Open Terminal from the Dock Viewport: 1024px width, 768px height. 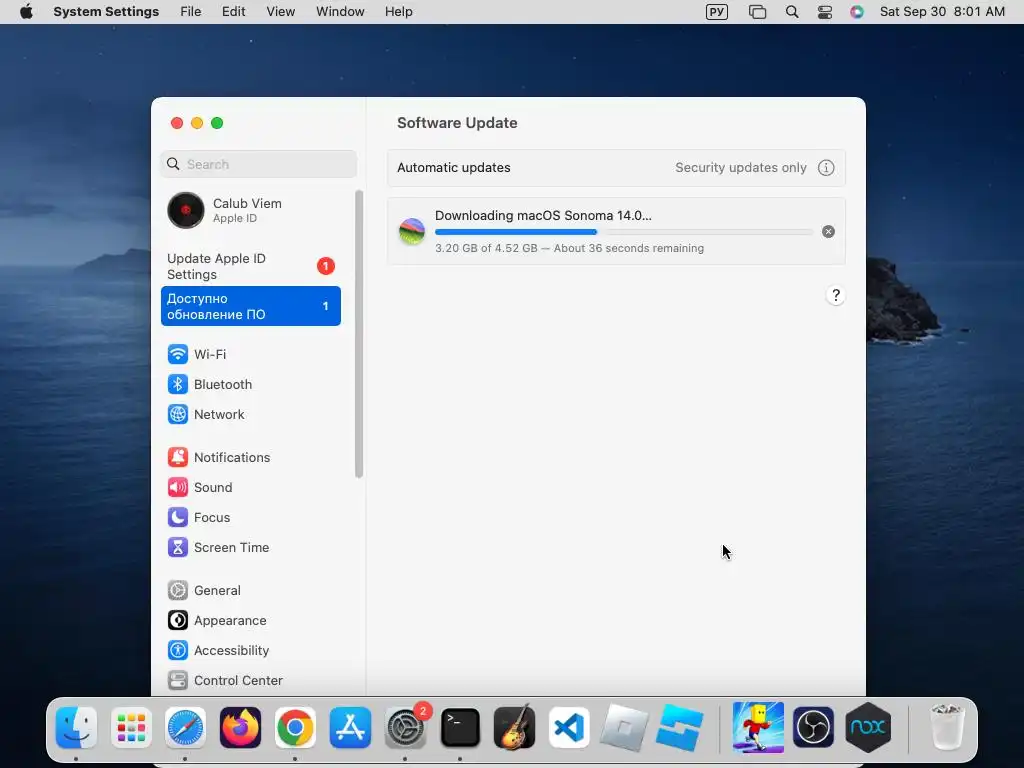click(460, 727)
